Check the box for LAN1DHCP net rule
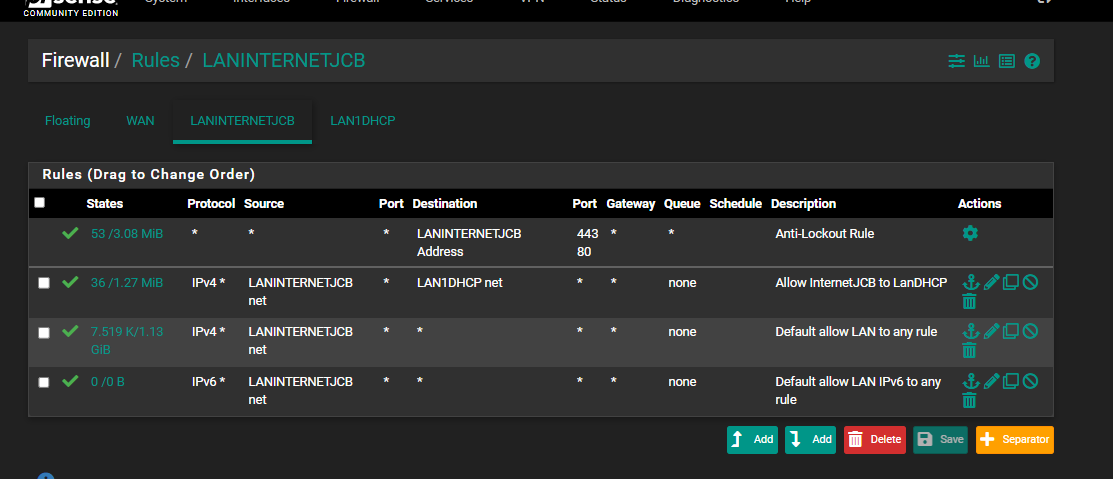The image size is (1113, 479). click(x=44, y=283)
